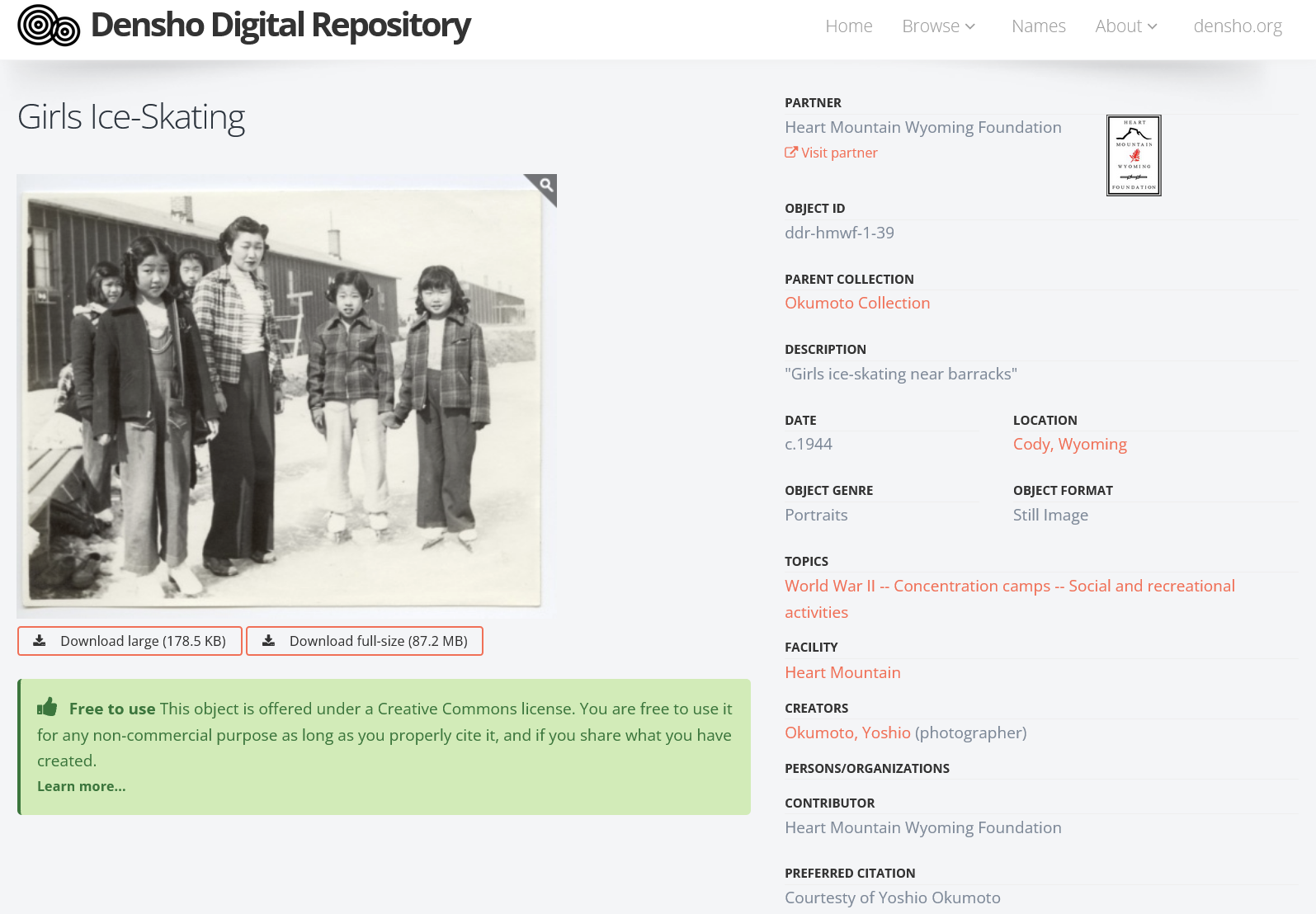Follow the Cody, Wyoming location link
1316x914 pixels.
(1069, 444)
